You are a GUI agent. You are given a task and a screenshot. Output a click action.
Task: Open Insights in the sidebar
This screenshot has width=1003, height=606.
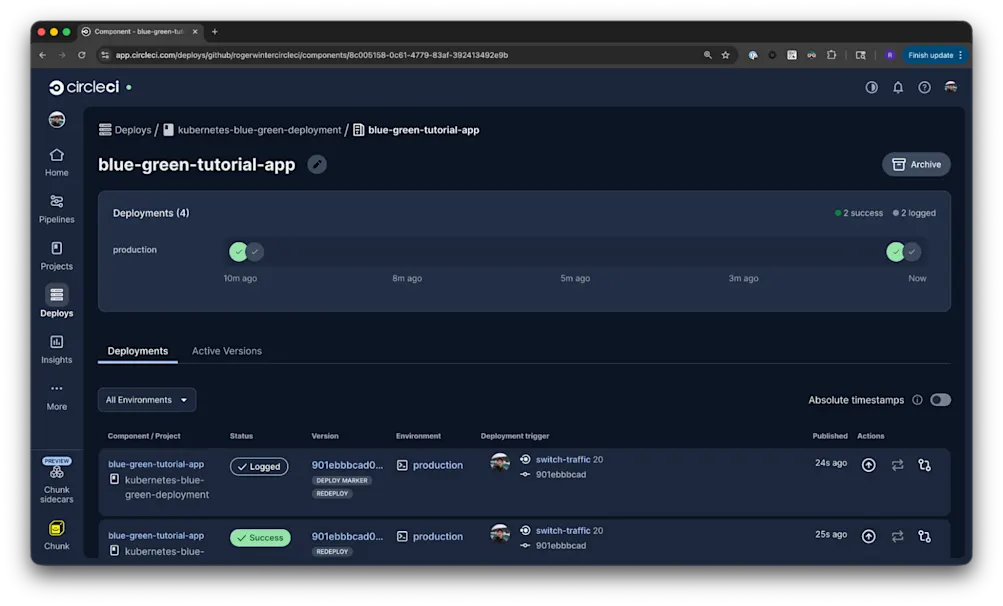coord(56,349)
